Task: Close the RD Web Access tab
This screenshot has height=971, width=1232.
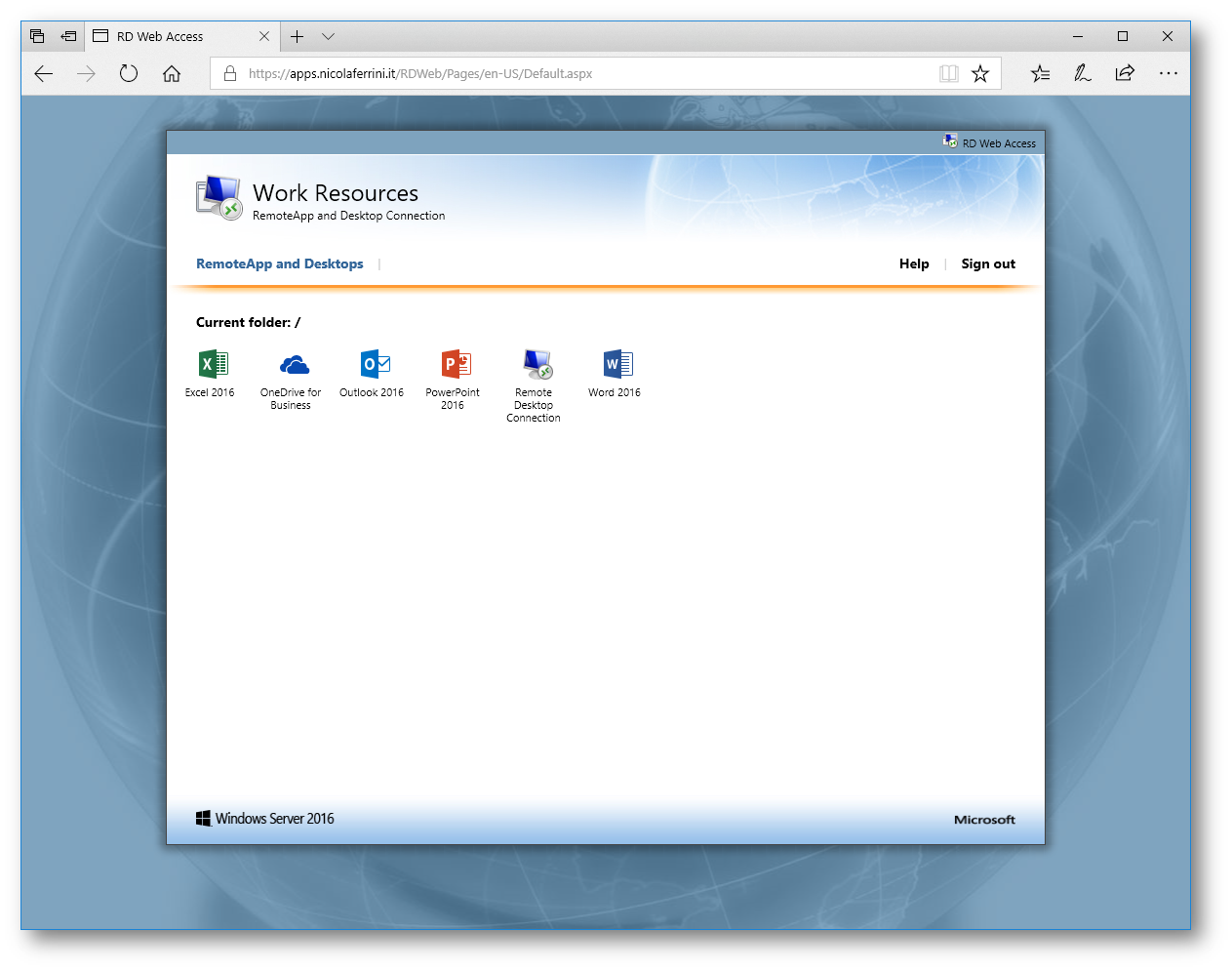Action: [264, 36]
